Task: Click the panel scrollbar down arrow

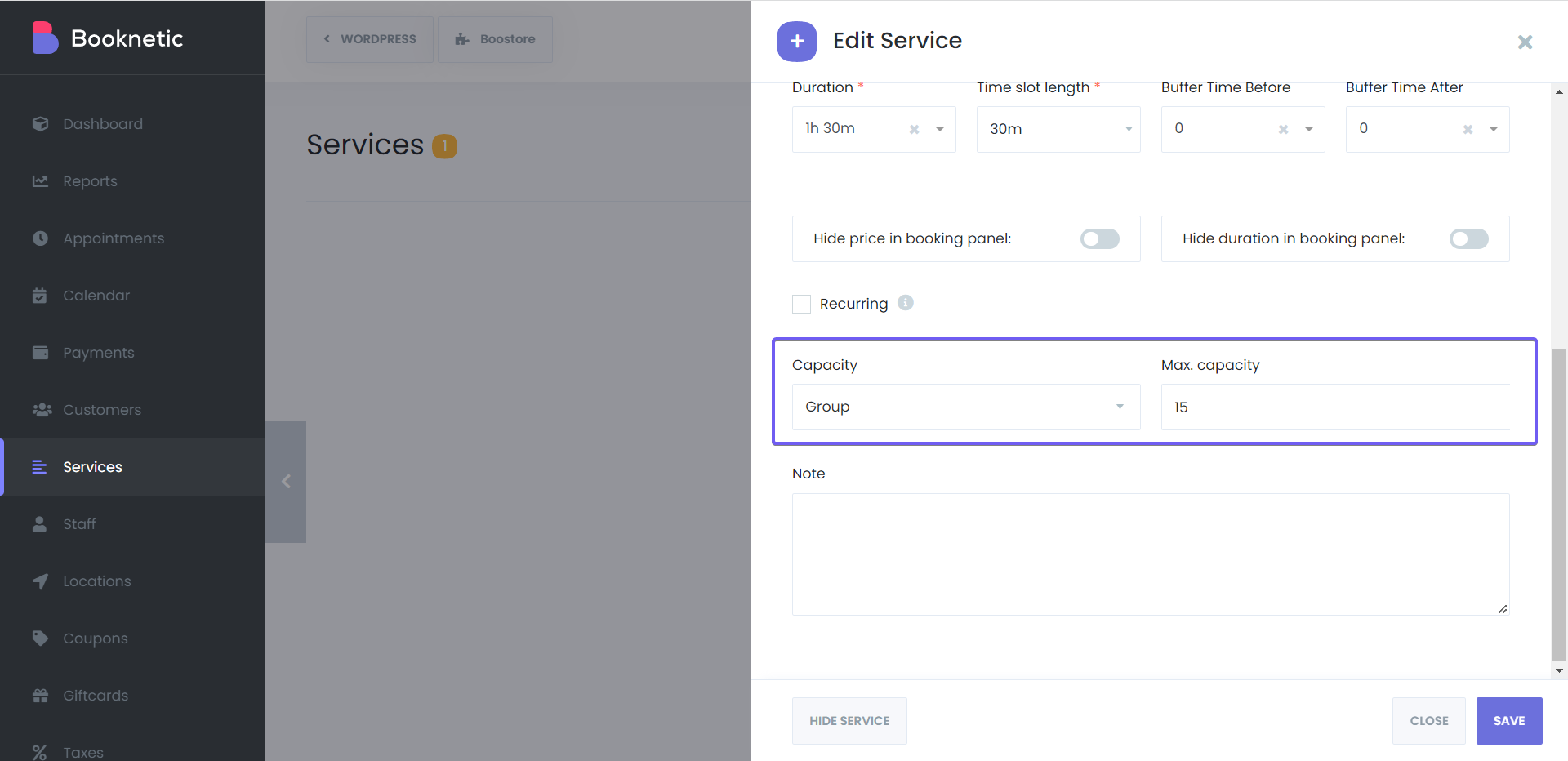Action: pos(1559,671)
